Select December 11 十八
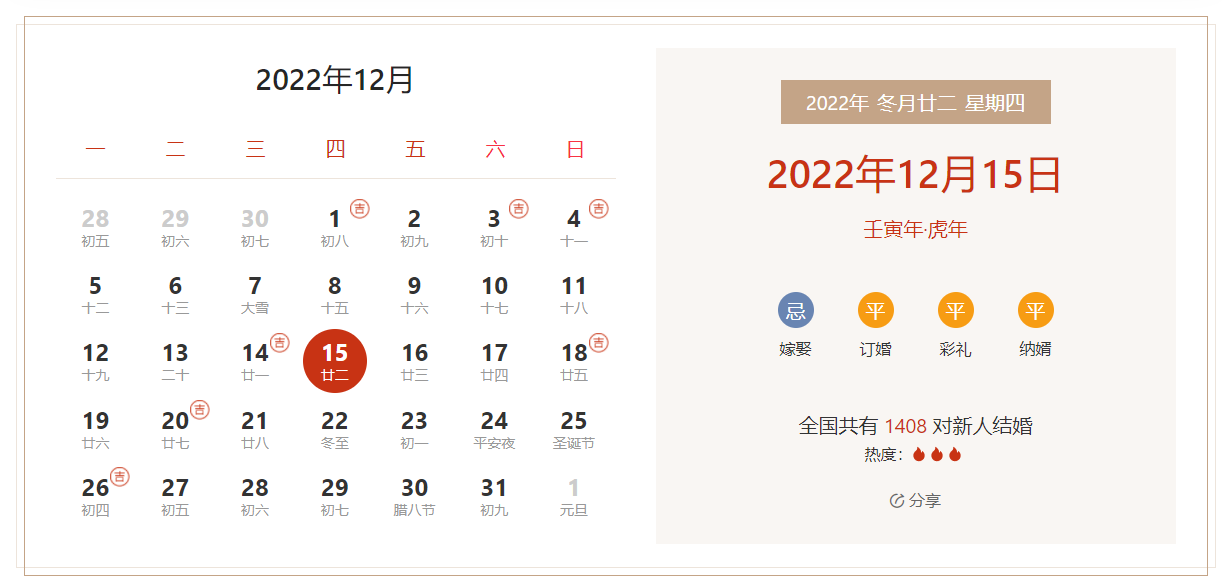1232x588 pixels. click(574, 295)
